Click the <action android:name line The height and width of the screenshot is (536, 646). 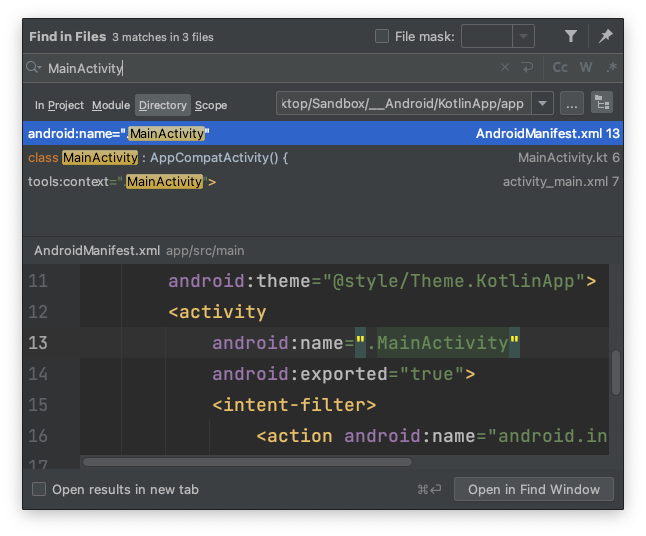click(431, 436)
